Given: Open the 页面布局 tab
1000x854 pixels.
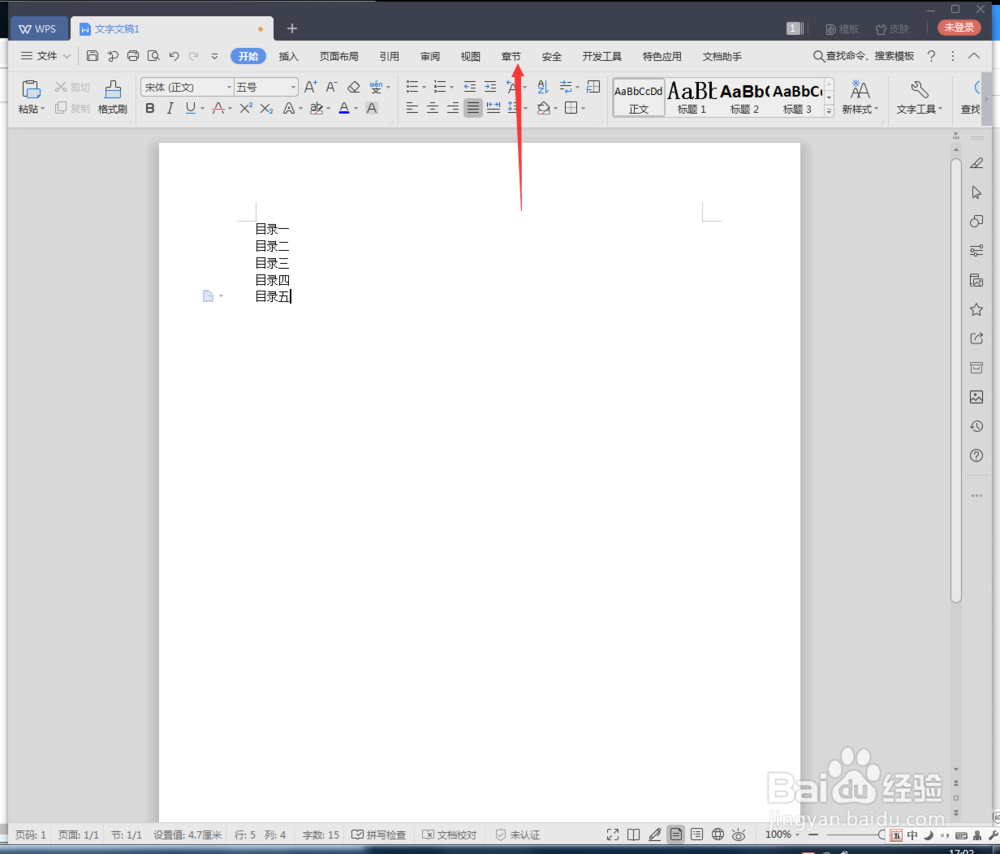Looking at the screenshot, I should click(339, 56).
